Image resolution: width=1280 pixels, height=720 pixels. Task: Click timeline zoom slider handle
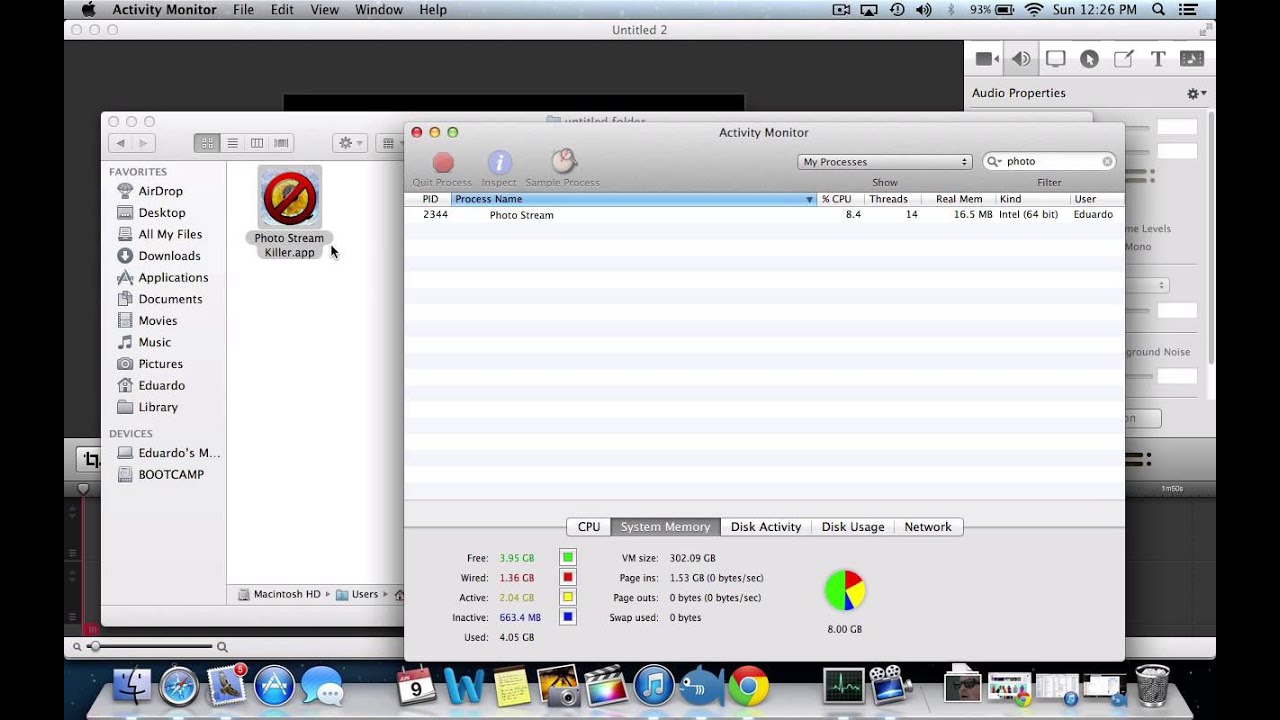coord(94,647)
